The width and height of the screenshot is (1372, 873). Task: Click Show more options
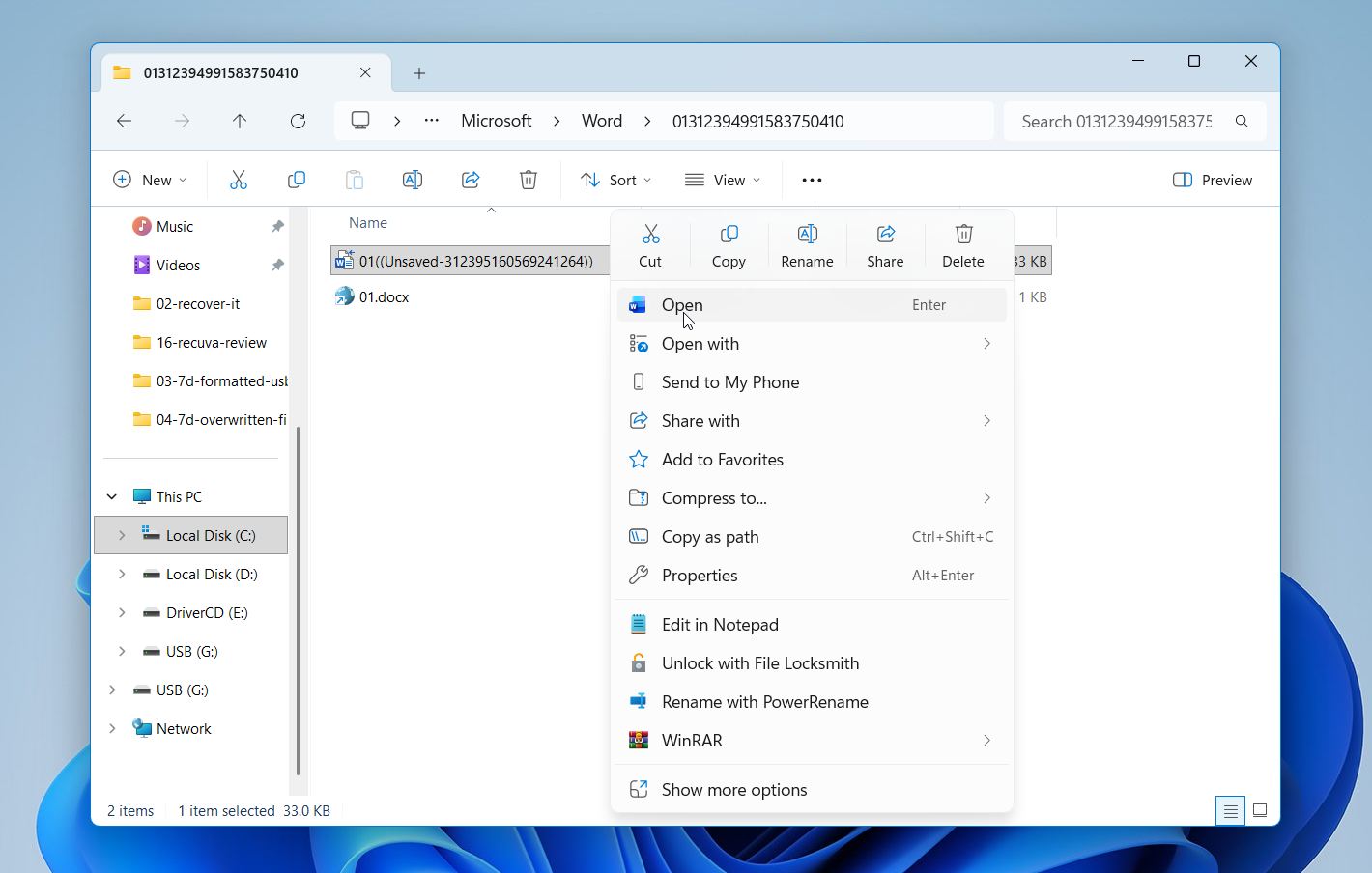(733, 790)
